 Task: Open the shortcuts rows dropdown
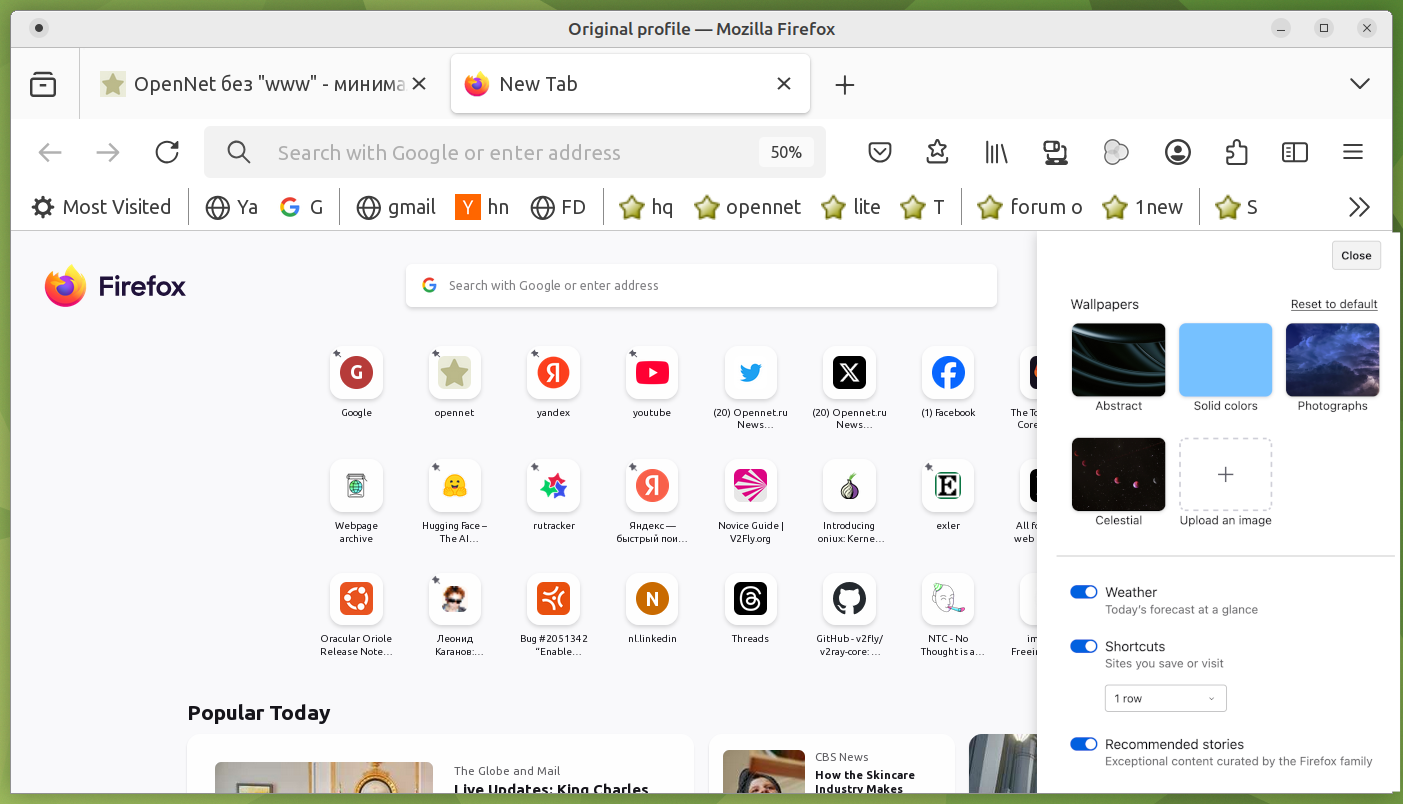(1165, 698)
